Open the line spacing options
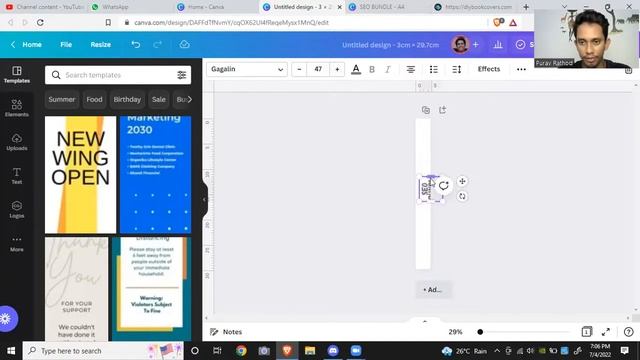 457,69
